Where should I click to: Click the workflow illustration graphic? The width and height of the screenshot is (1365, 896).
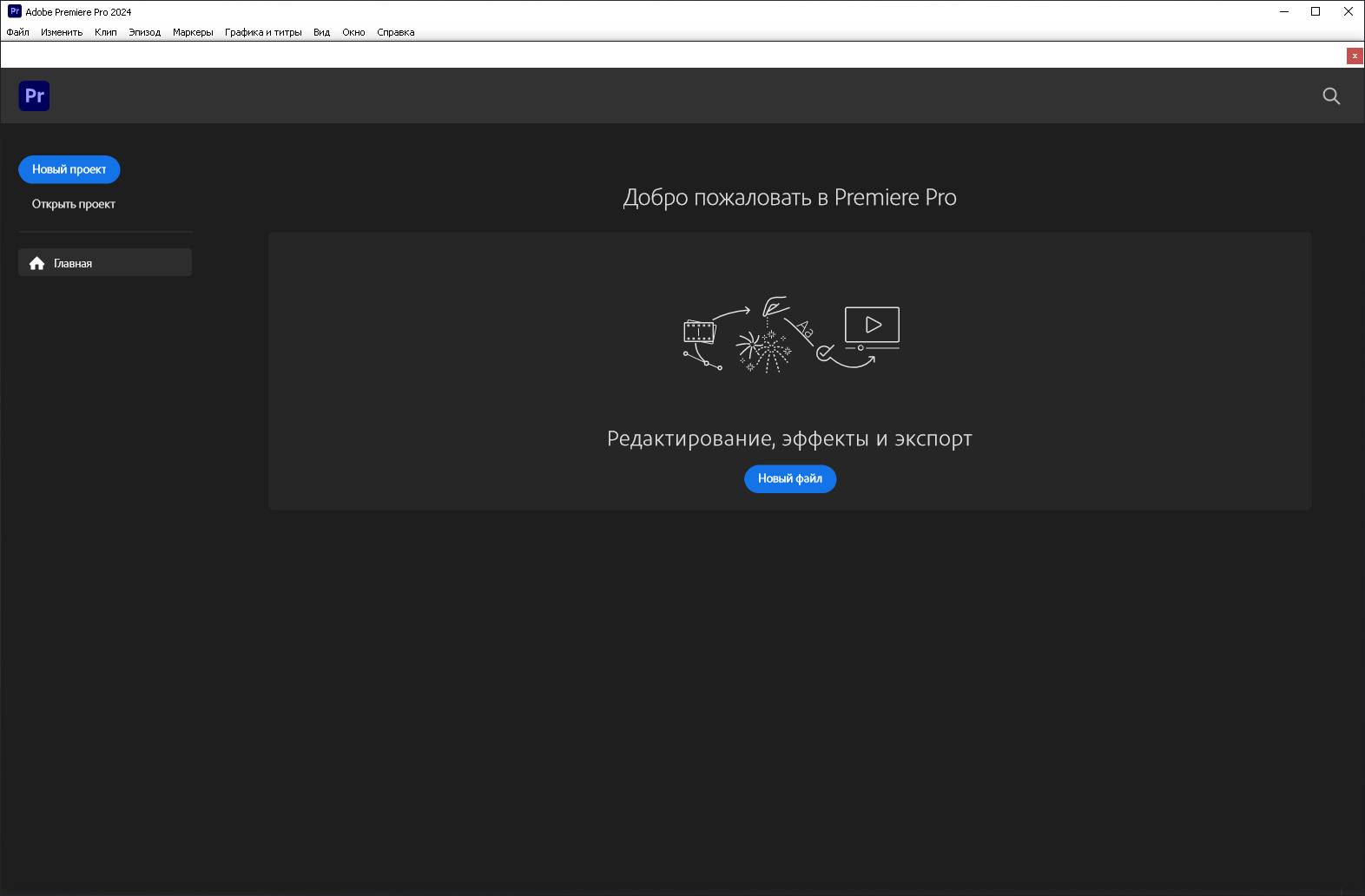tap(791, 334)
